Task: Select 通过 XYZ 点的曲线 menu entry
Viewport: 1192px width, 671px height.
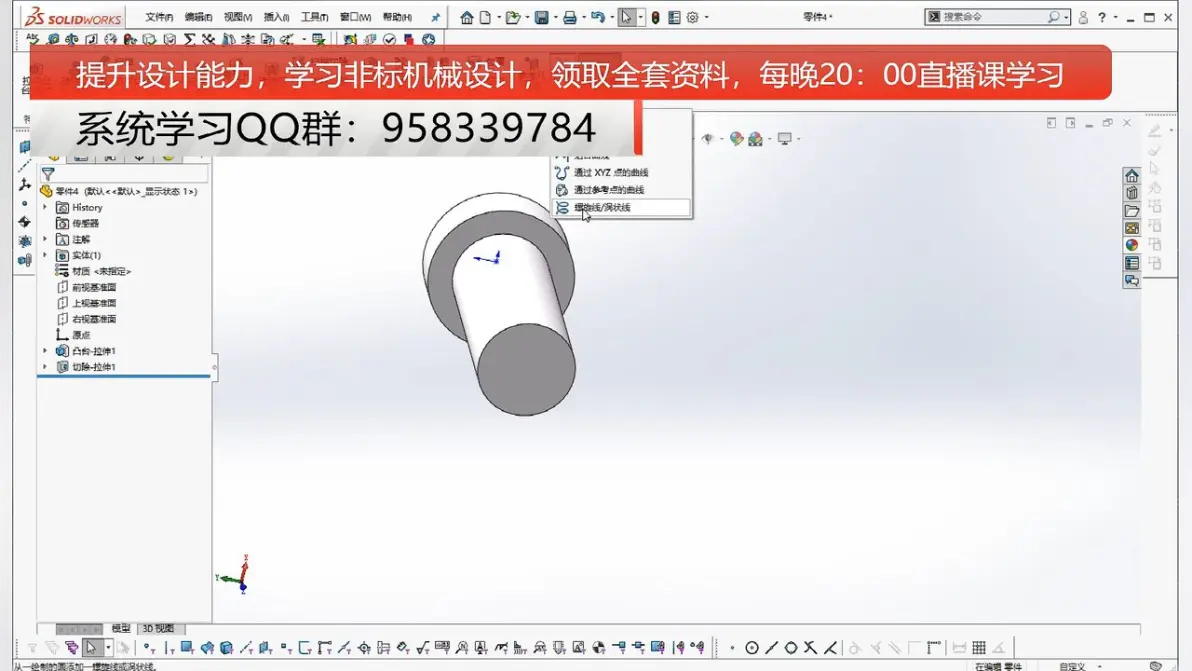Action: pos(610,173)
